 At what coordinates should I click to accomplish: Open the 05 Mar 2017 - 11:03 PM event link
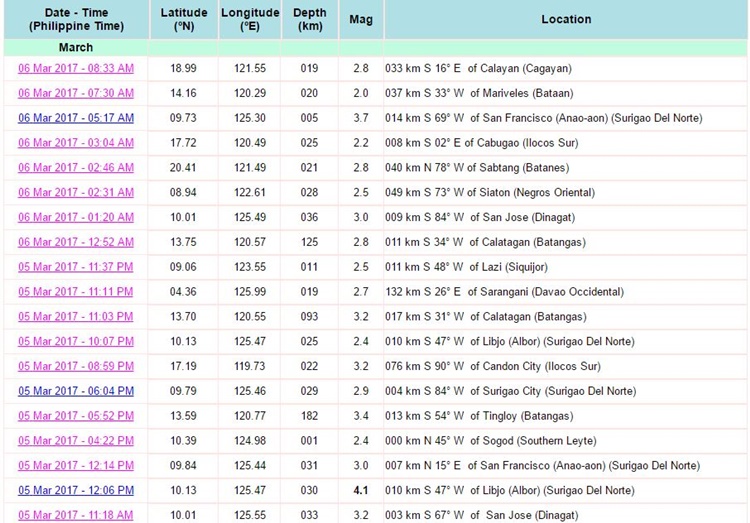coord(76,317)
